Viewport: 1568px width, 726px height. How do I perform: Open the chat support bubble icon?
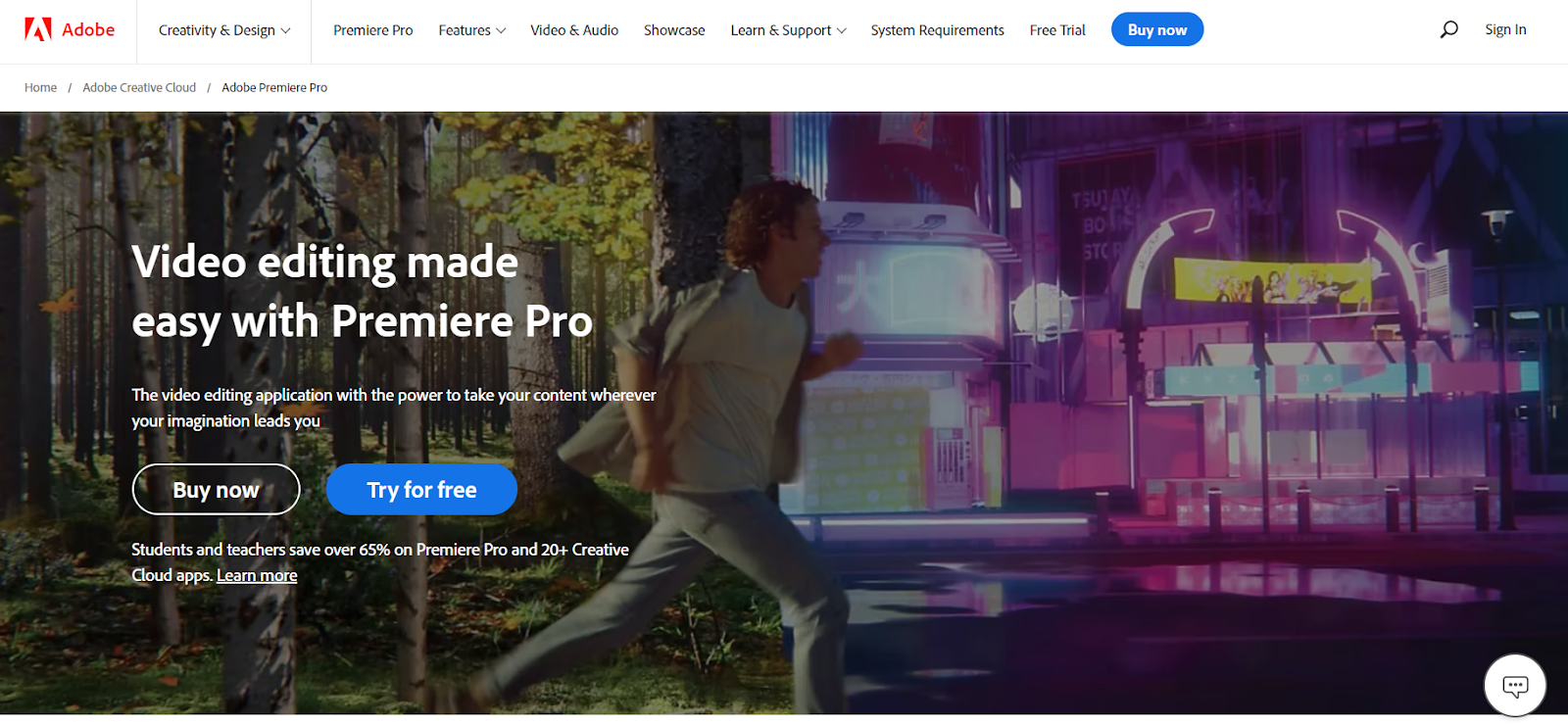pos(1515,686)
